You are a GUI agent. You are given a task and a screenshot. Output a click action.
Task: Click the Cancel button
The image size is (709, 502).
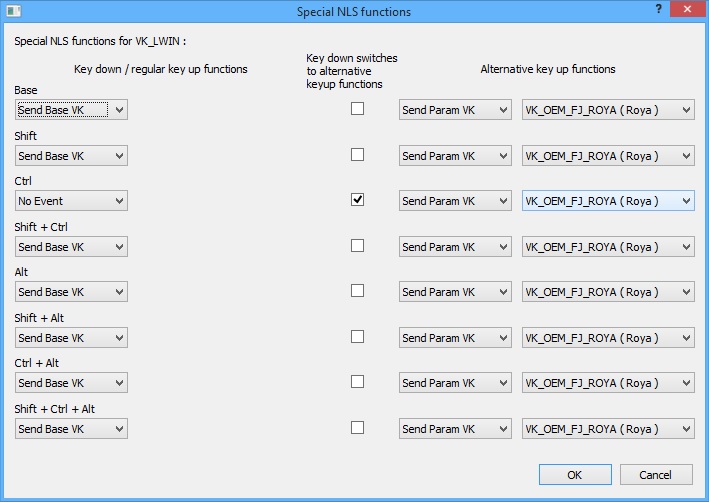coord(656,475)
